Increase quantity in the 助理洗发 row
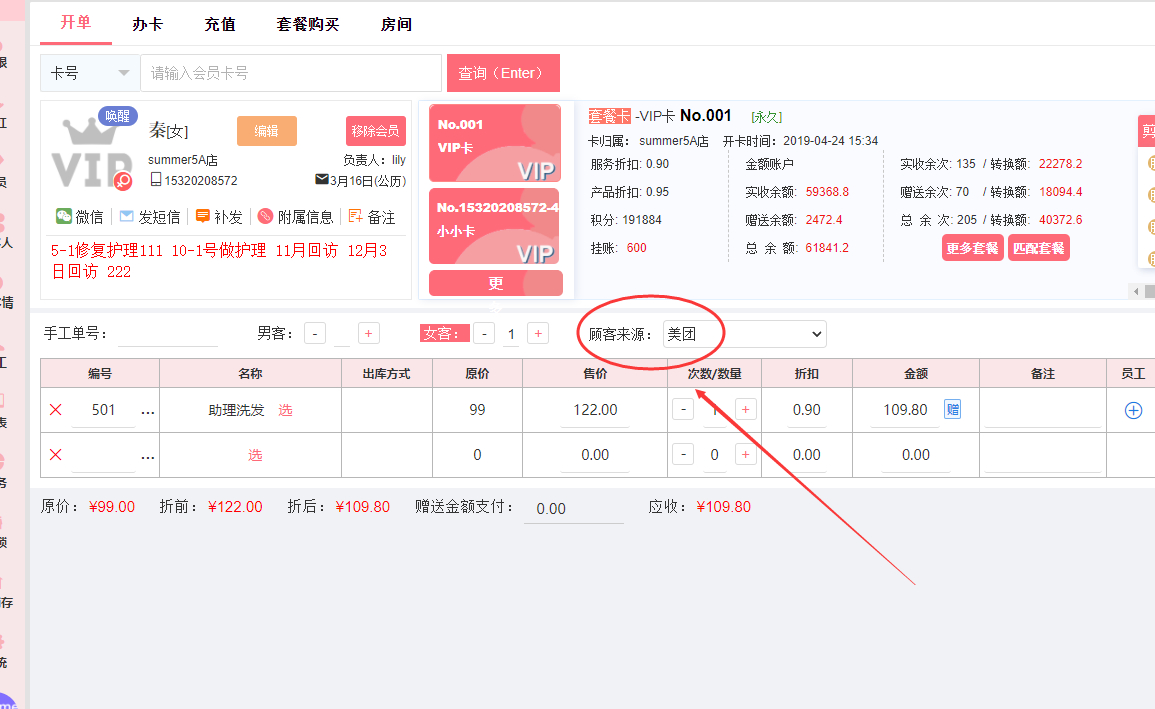The width and height of the screenshot is (1155, 709). coord(745,409)
